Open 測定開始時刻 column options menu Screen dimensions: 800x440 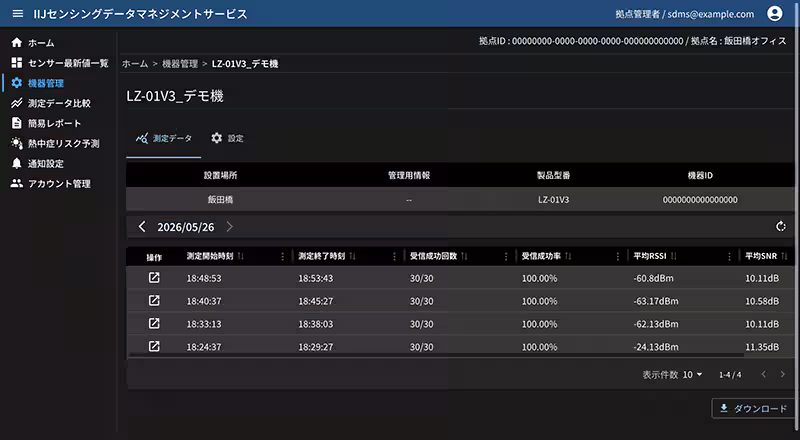tap(283, 257)
